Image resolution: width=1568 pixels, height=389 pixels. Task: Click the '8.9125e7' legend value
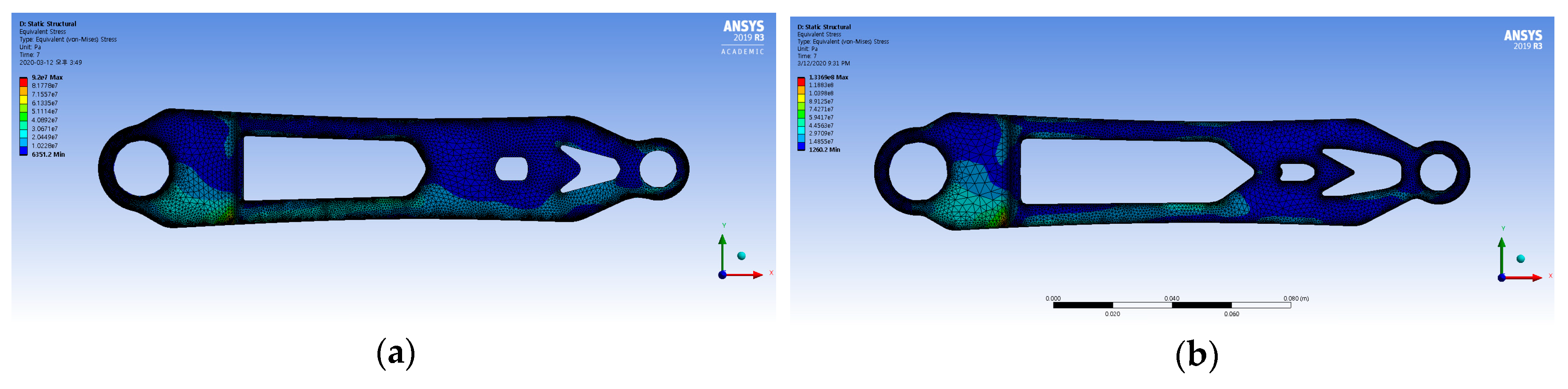[821, 101]
